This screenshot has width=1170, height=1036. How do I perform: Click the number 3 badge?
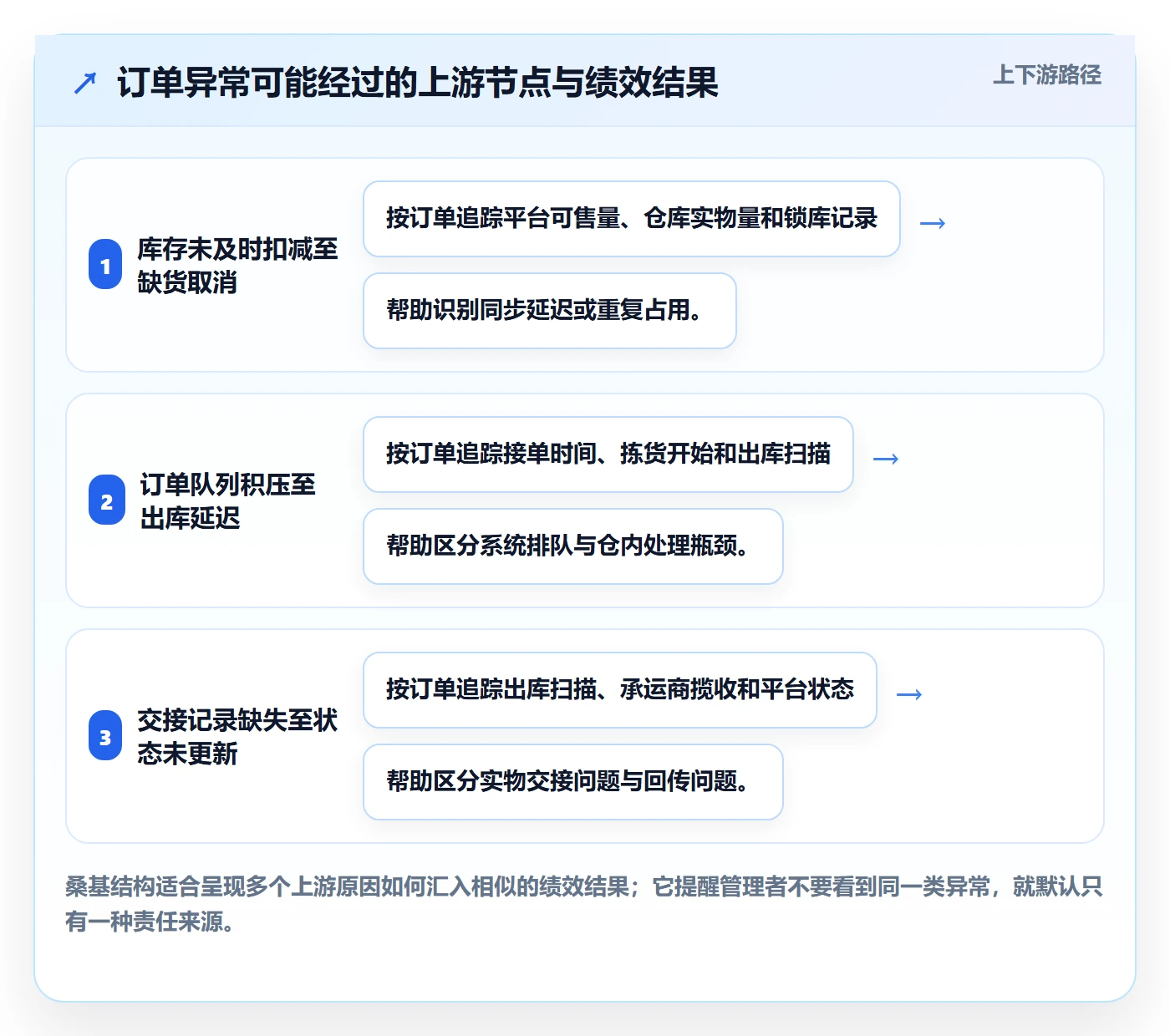[x=105, y=736]
